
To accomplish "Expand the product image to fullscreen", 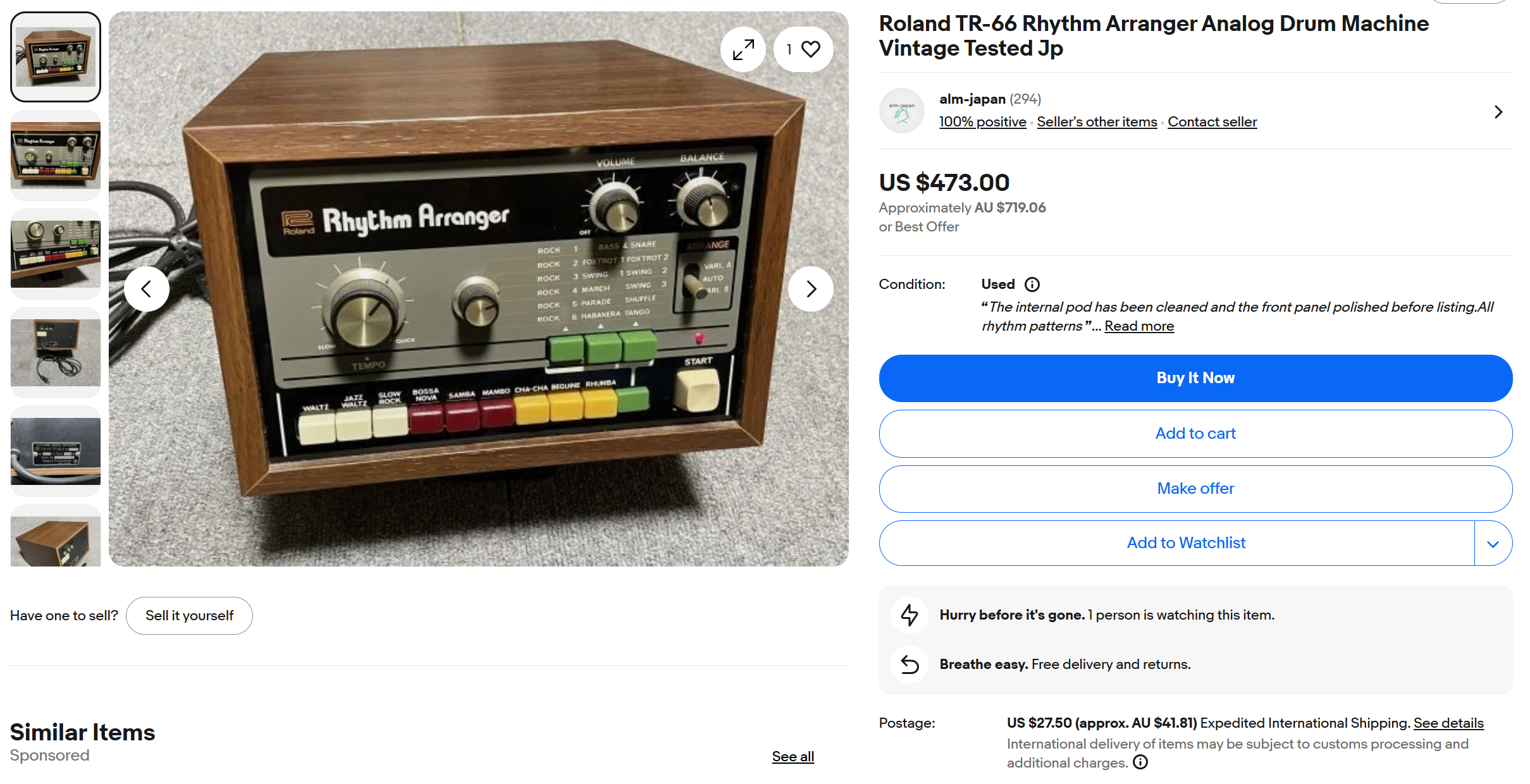I will [743, 49].
